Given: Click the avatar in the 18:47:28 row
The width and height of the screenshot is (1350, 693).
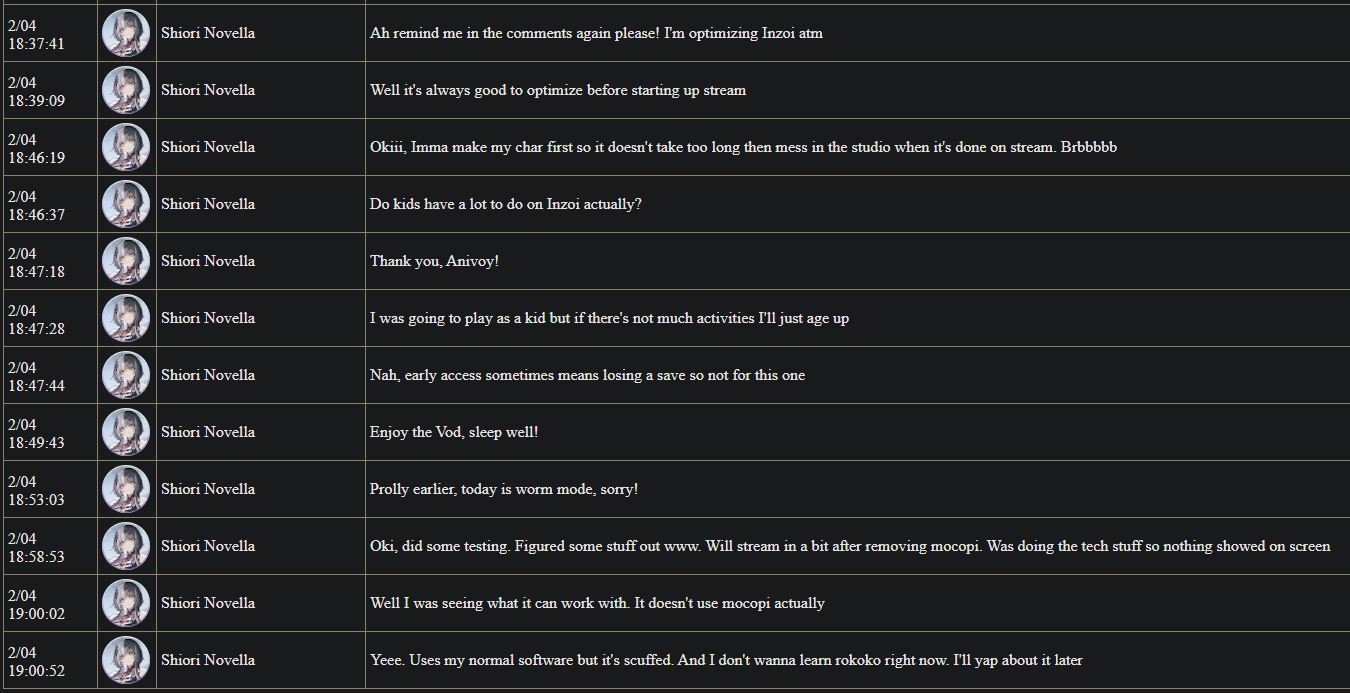Looking at the screenshot, I should pyautogui.click(x=126, y=318).
